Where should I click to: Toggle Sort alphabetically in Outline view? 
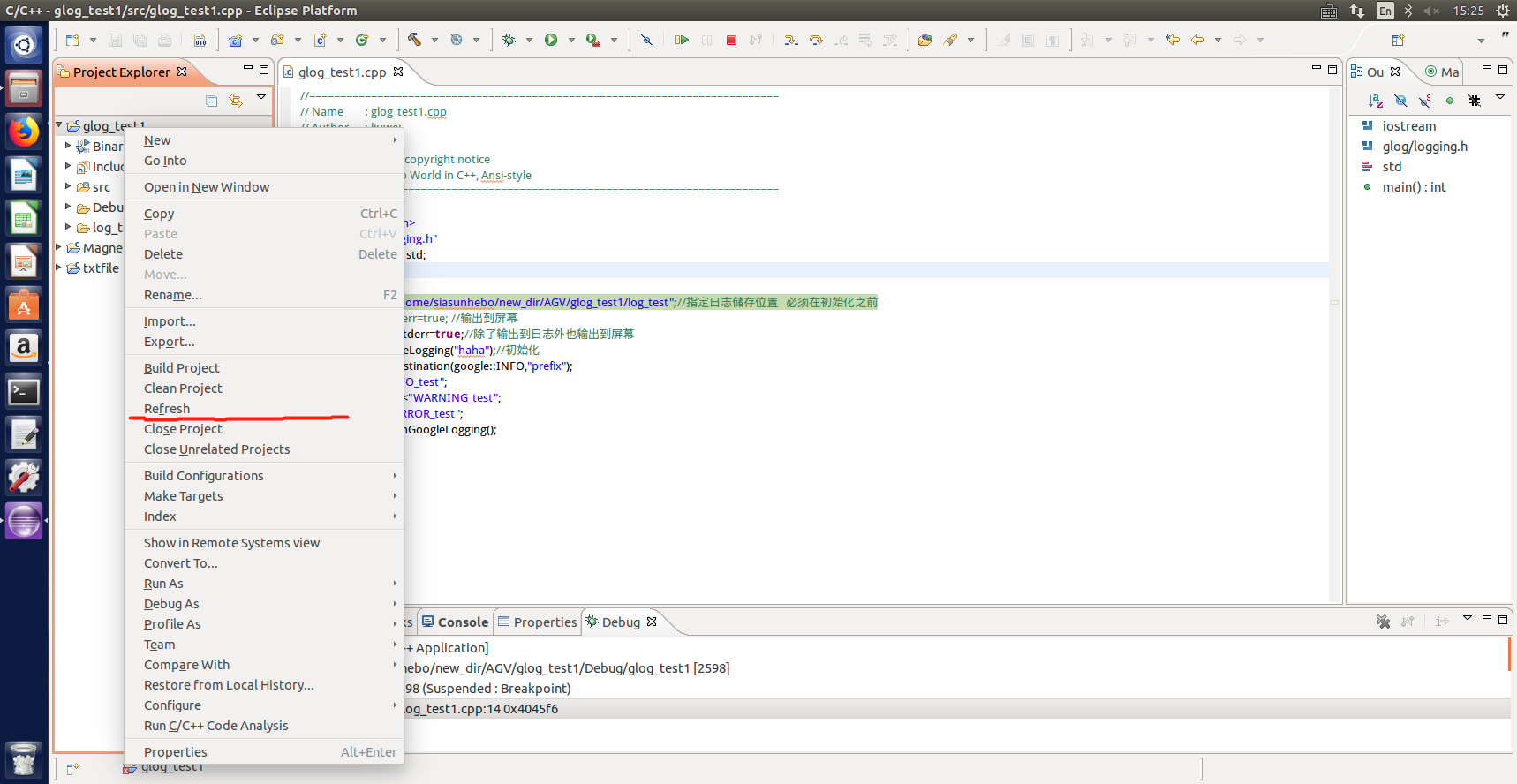[1376, 101]
